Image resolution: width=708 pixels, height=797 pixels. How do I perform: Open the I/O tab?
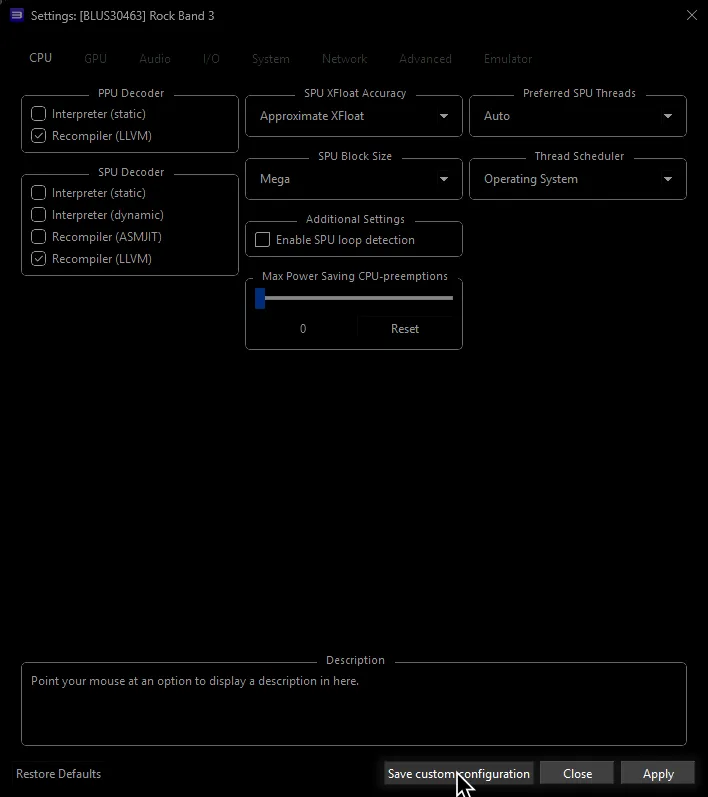click(x=211, y=59)
